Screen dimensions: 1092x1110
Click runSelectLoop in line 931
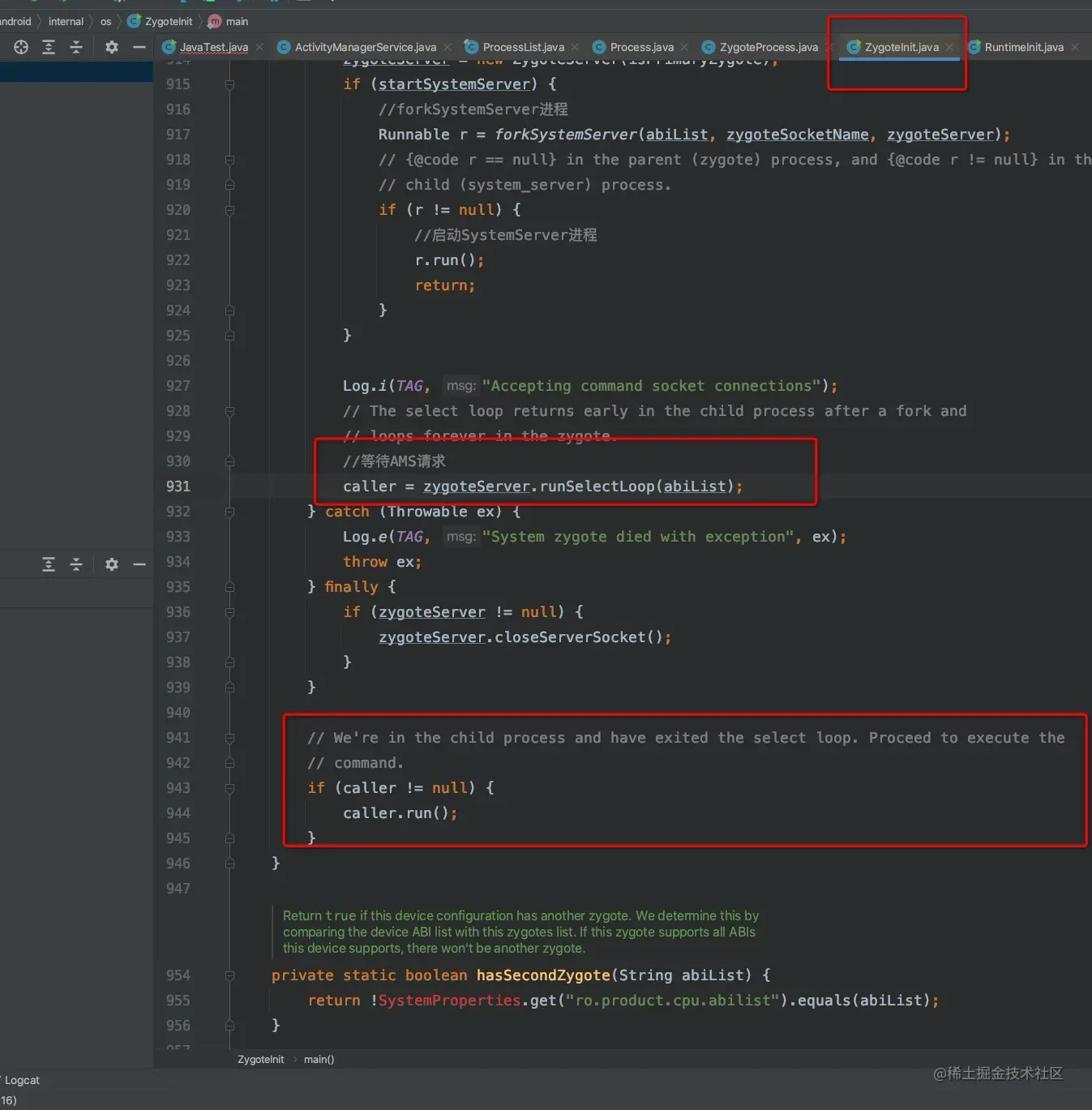point(597,486)
